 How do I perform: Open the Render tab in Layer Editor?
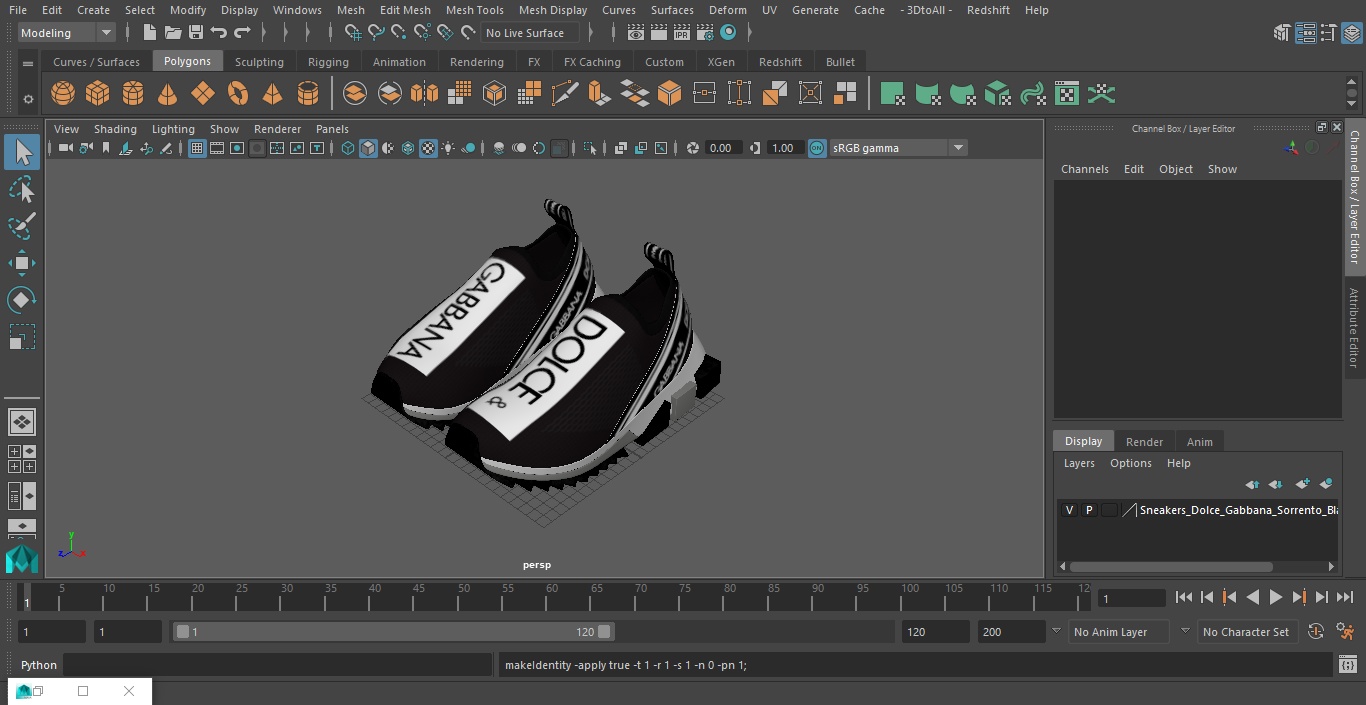pyautogui.click(x=1144, y=442)
